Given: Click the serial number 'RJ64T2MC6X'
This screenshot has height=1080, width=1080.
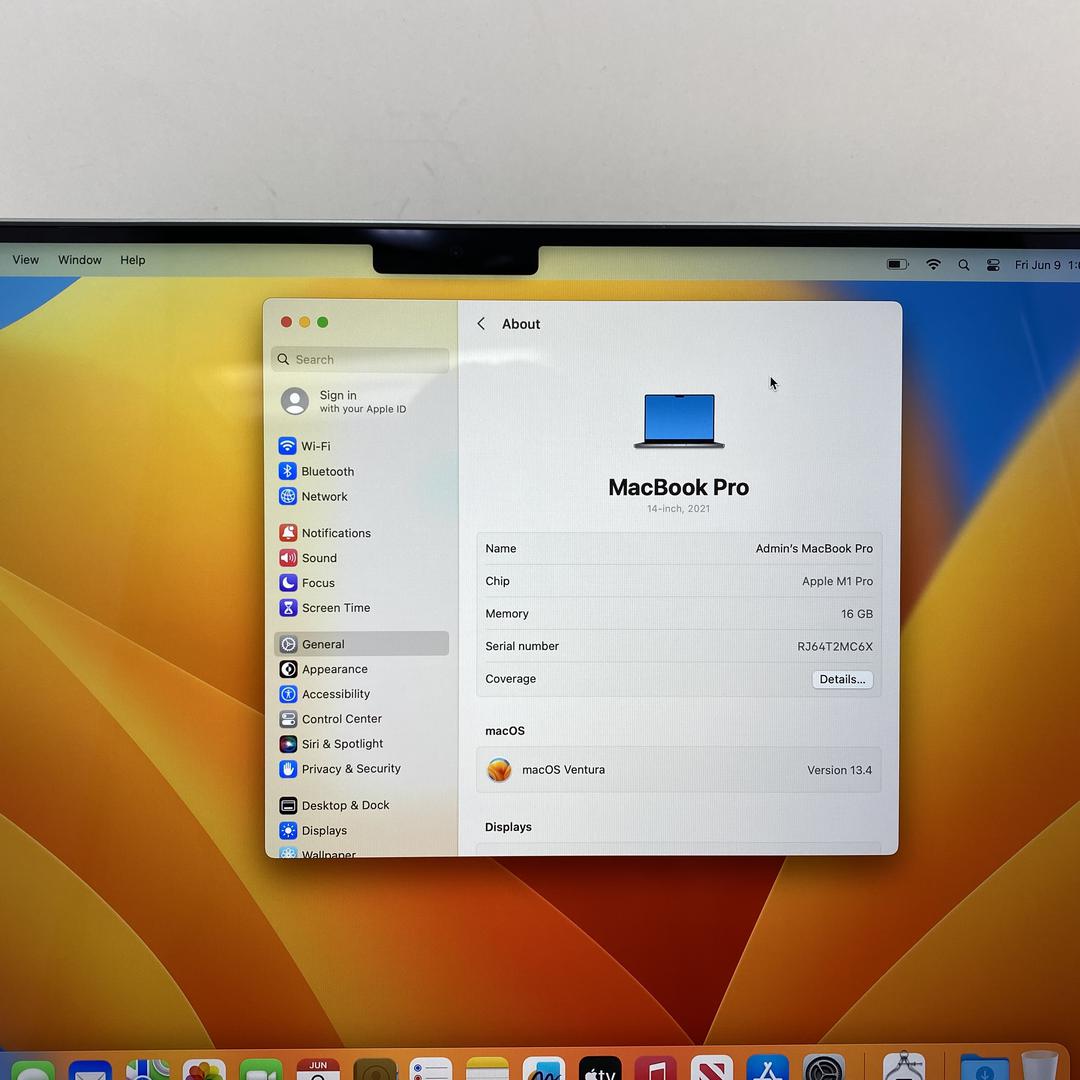Looking at the screenshot, I should 835,646.
